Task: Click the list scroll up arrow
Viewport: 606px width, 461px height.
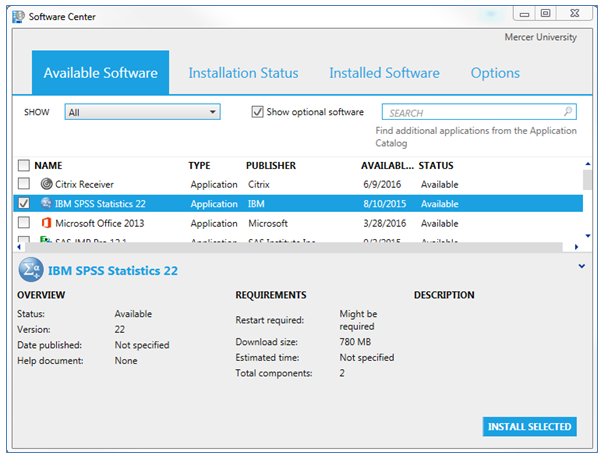Action: click(x=587, y=164)
